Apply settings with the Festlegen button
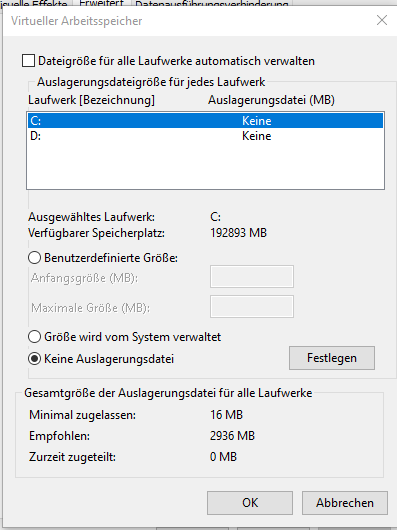This screenshot has height=530, width=397. pyautogui.click(x=332, y=358)
